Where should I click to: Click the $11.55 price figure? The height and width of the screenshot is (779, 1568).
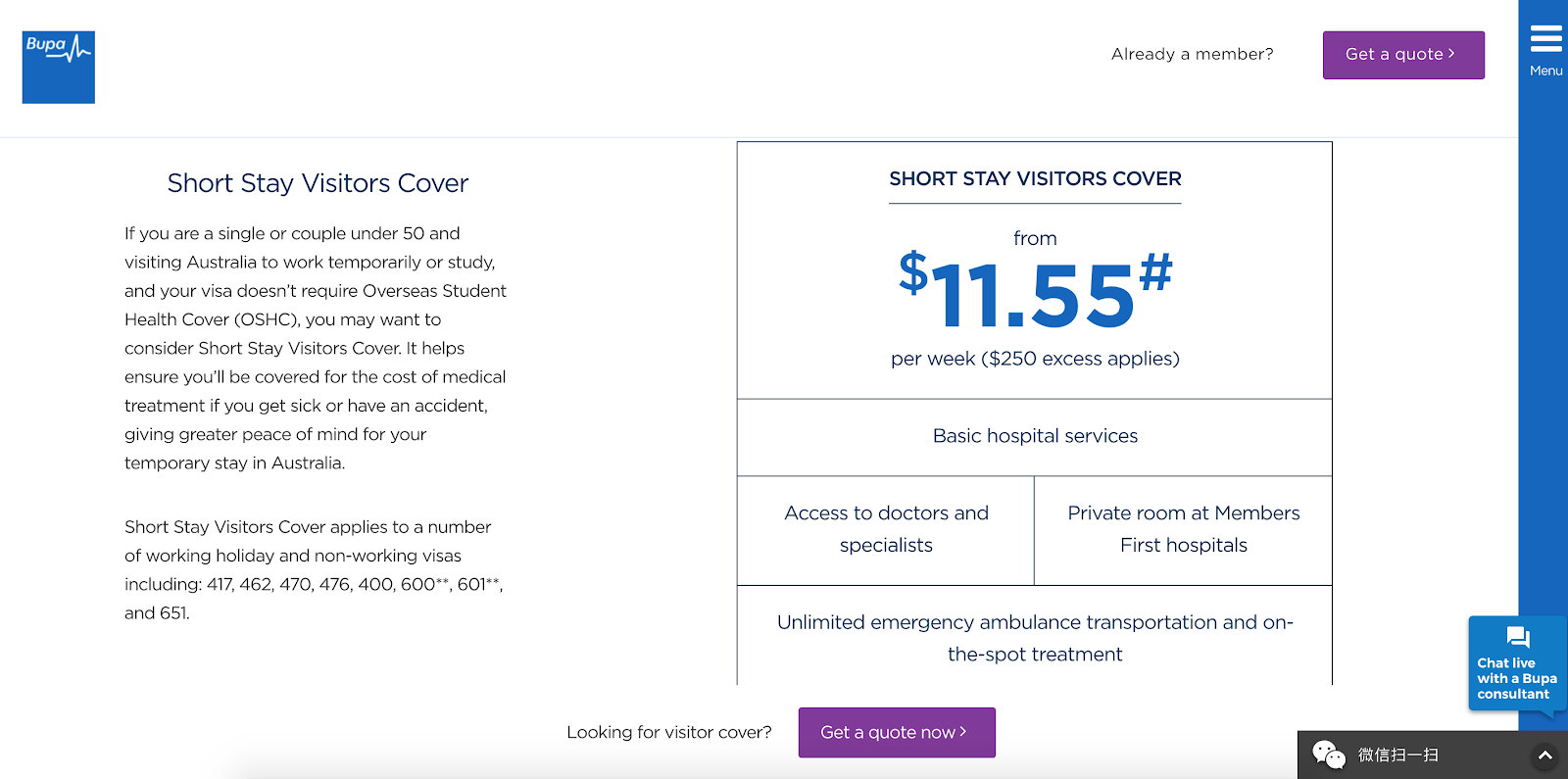coord(1035,294)
